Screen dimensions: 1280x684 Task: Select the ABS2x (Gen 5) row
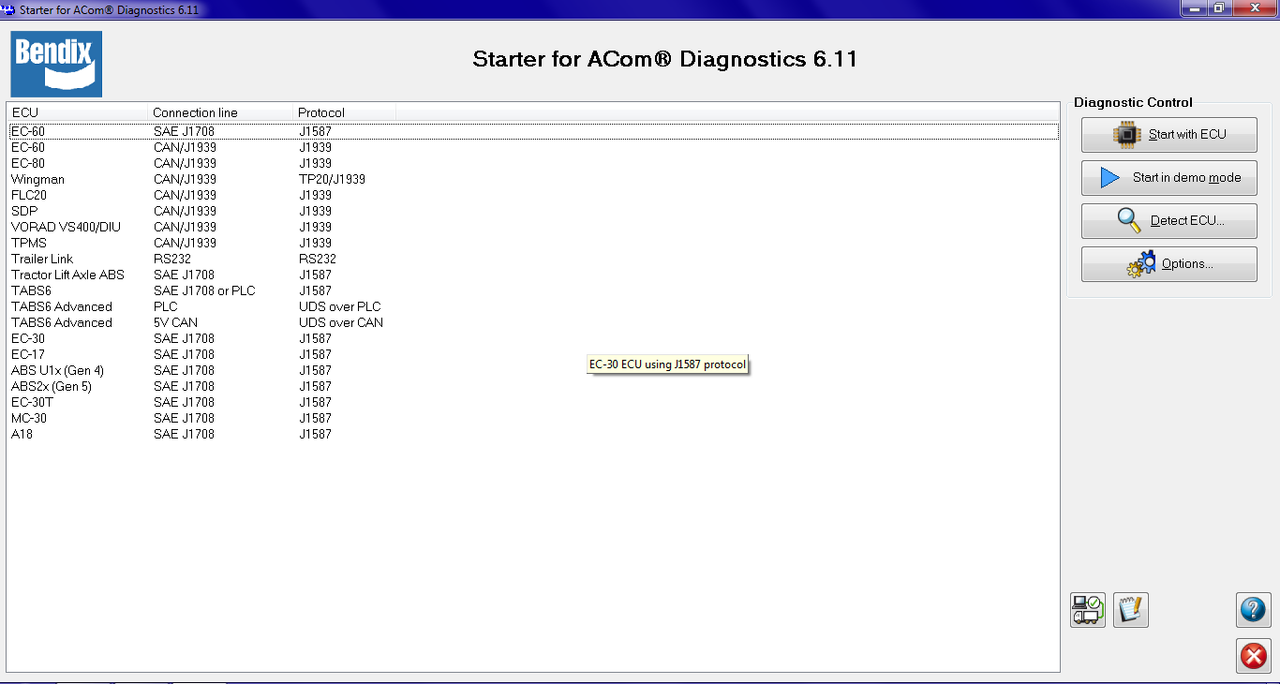(x=533, y=387)
